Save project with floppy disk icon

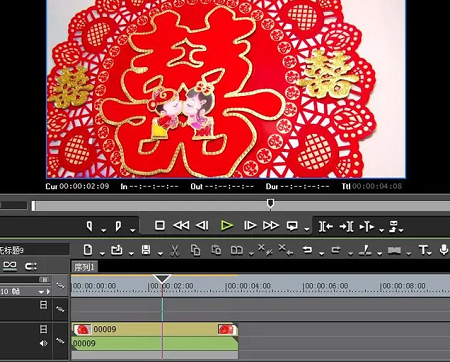tap(146, 250)
